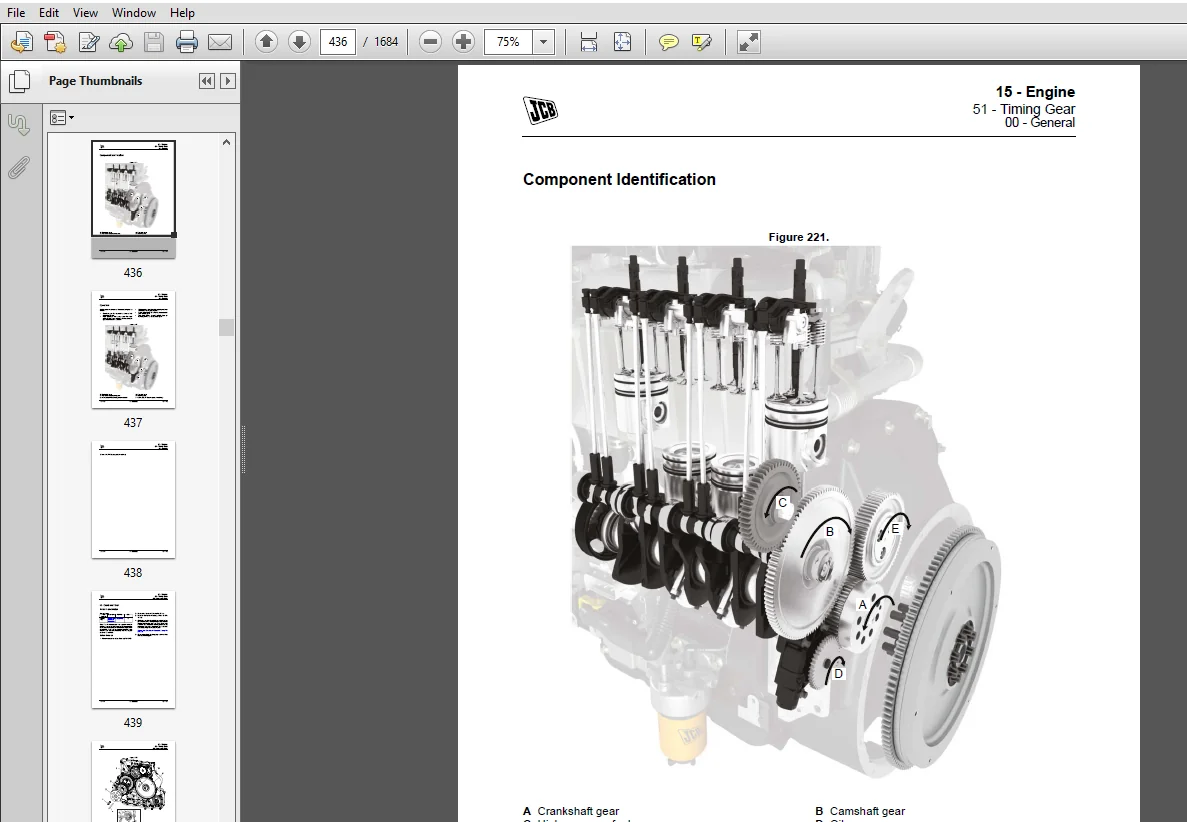Image resolution: width=1187 pixels, height=822 pixels.
Task: Click the '00 - General' header text
Action: point(1039,123)
